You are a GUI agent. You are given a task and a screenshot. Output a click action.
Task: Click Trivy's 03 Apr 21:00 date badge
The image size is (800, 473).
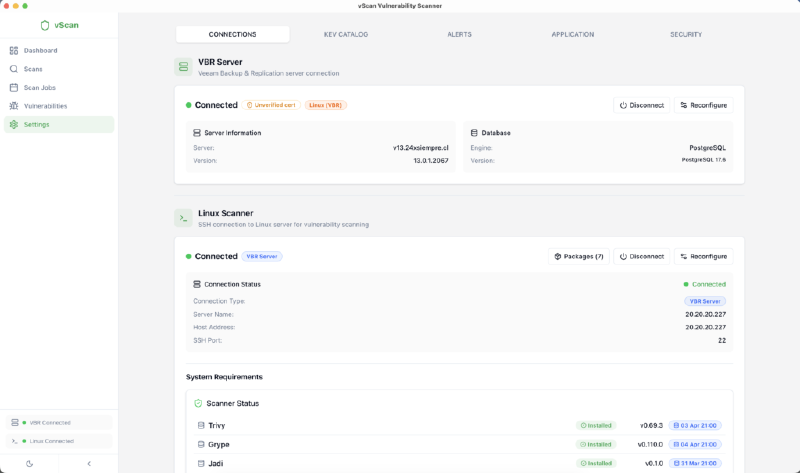pos(695,425)
